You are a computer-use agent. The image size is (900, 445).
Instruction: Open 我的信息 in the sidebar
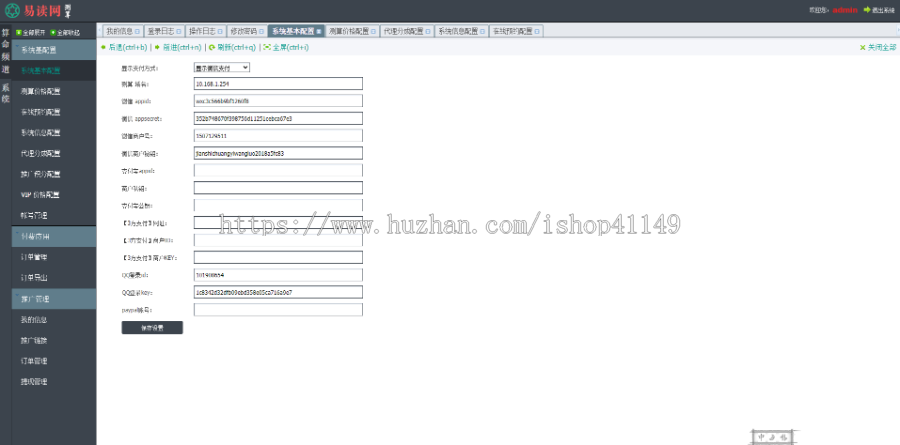54,320
